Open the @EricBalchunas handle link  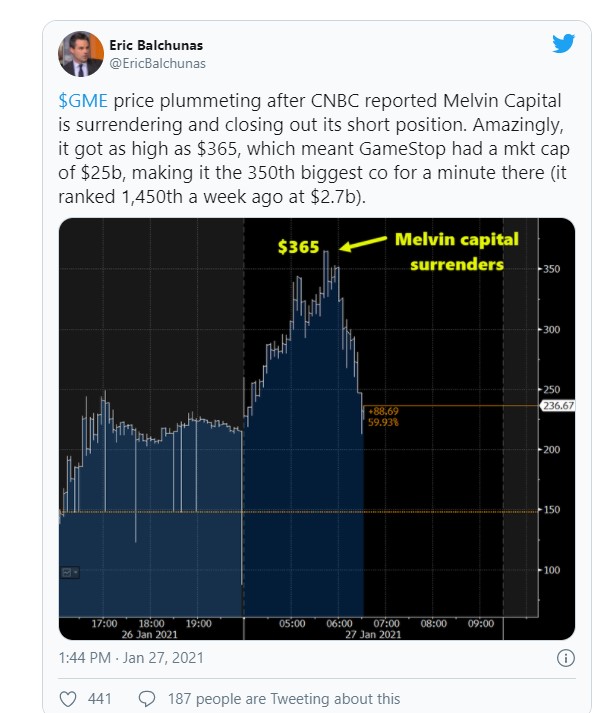[x=157, y=63]
